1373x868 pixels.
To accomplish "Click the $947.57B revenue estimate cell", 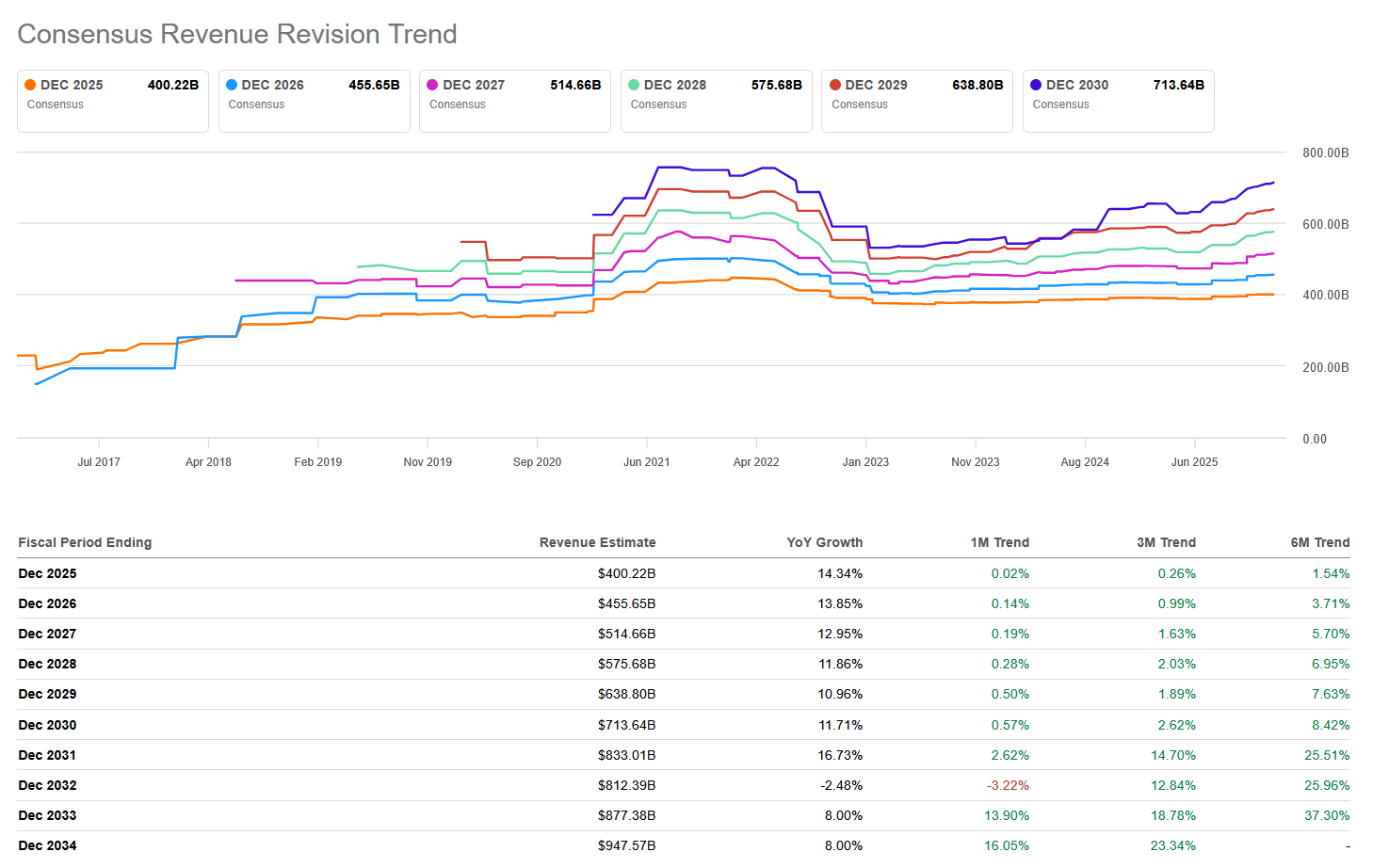I will tap(626, 845).
